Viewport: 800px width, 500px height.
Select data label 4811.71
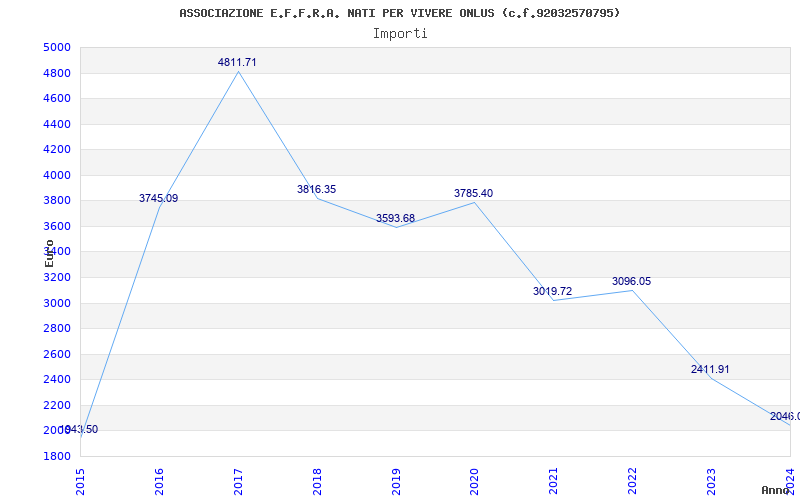pyautogui.click(x=237, y=62)
